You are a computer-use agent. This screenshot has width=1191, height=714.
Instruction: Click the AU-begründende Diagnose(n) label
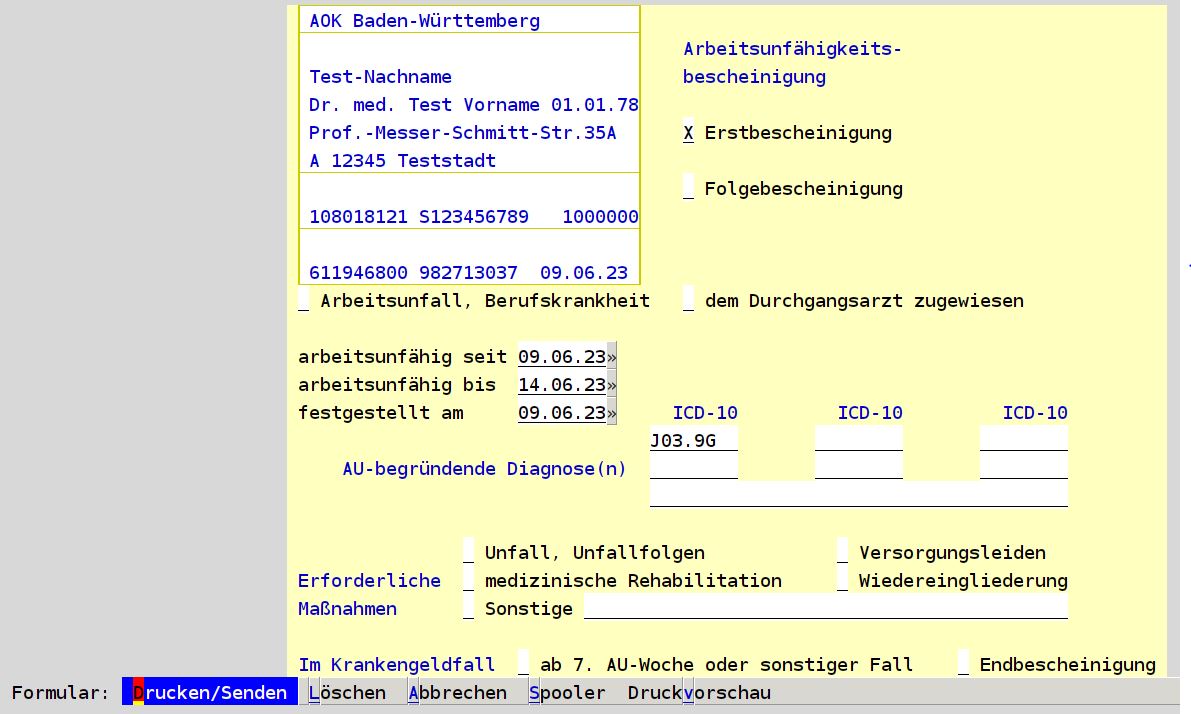[485, 469]
